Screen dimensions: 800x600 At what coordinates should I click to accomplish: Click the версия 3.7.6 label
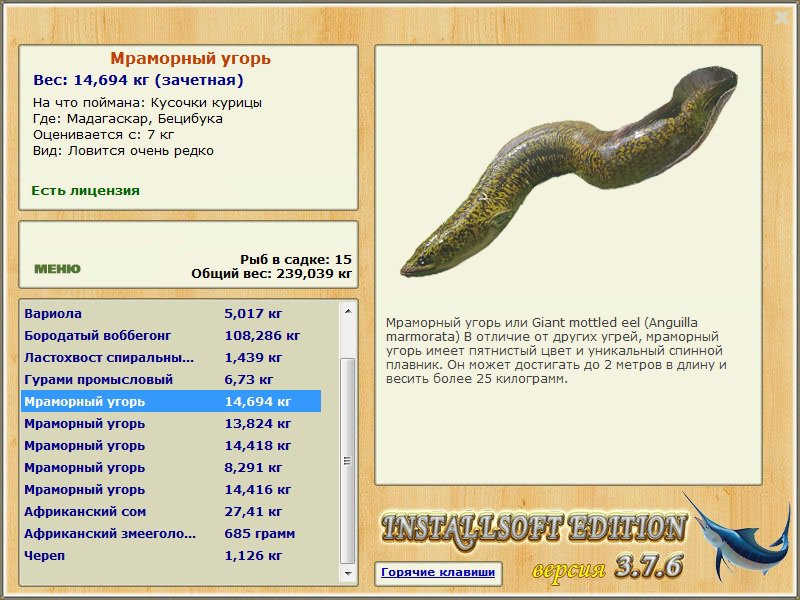(608, 567)
